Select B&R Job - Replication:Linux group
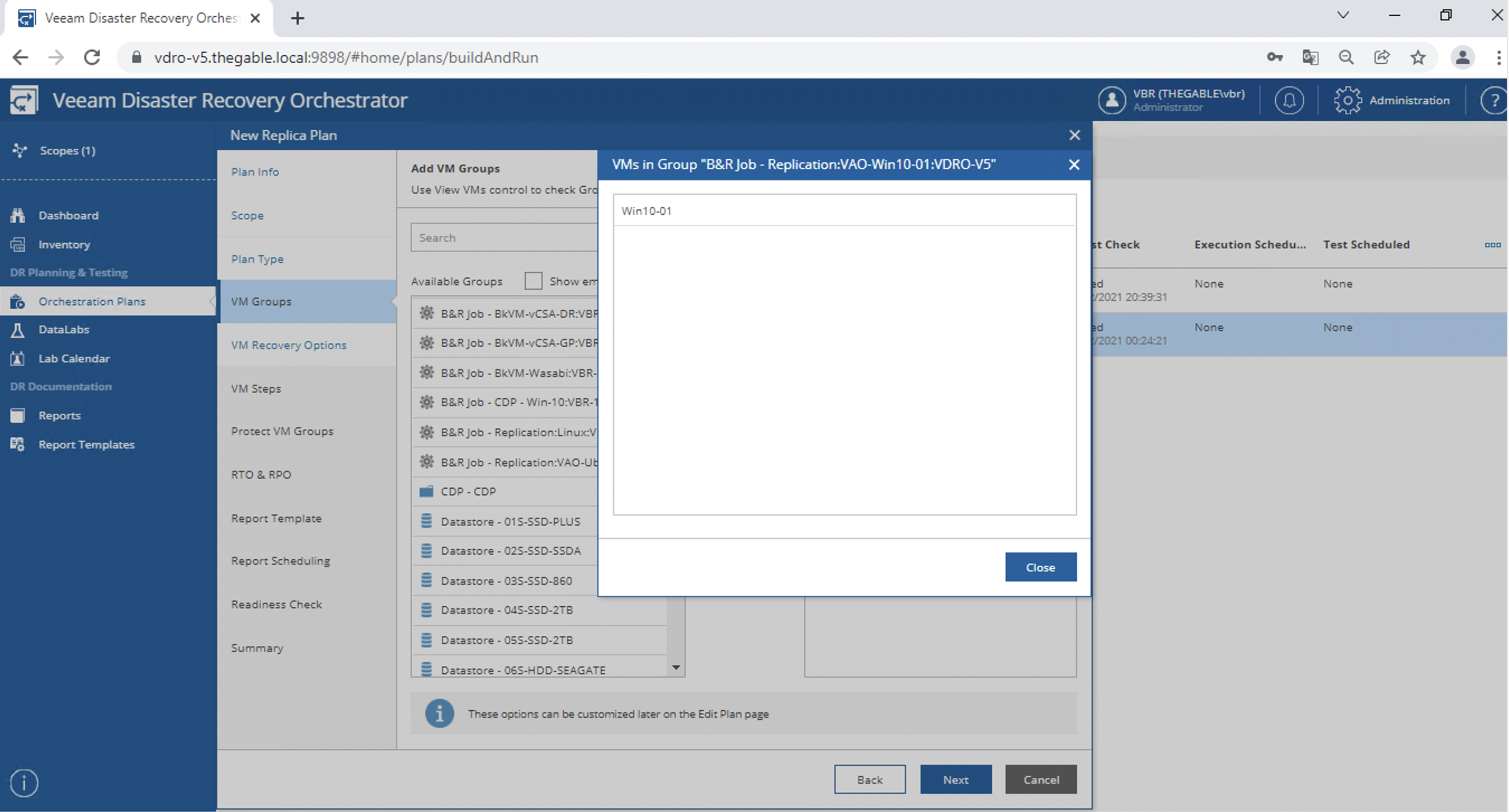 [x=505, y=432]
